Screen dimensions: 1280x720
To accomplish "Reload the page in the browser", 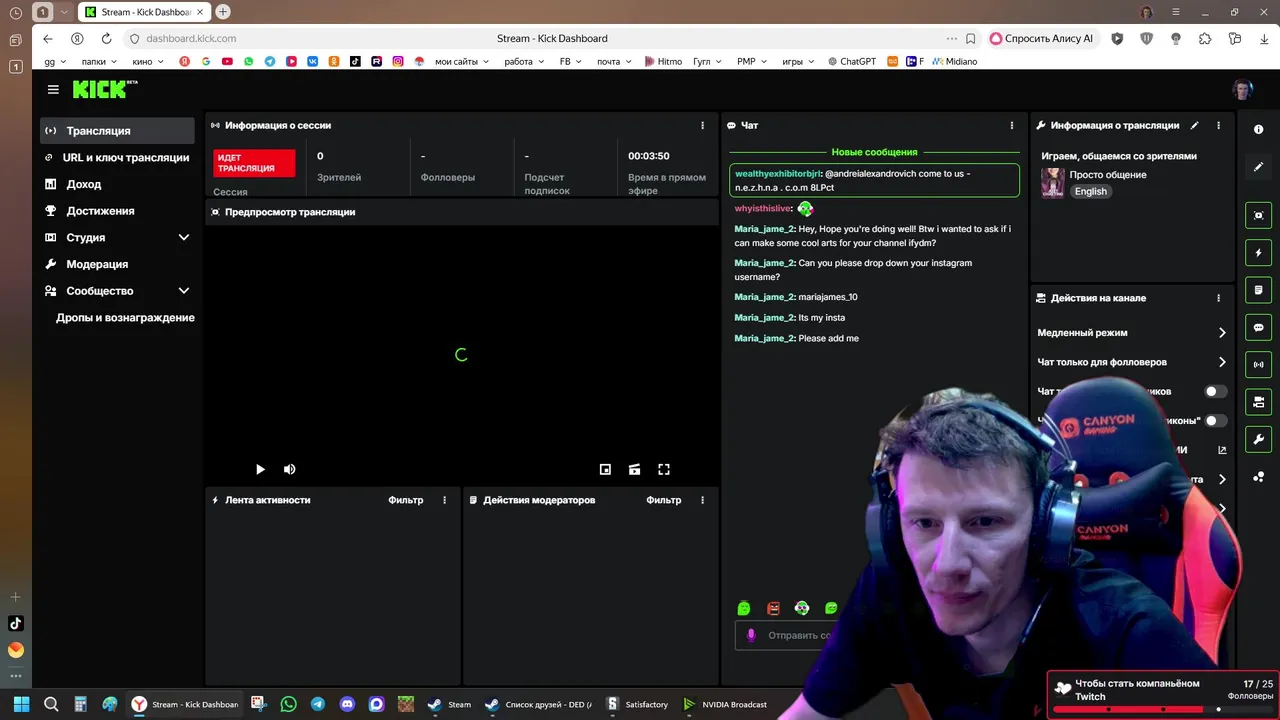I will click(x=106, y=38).
